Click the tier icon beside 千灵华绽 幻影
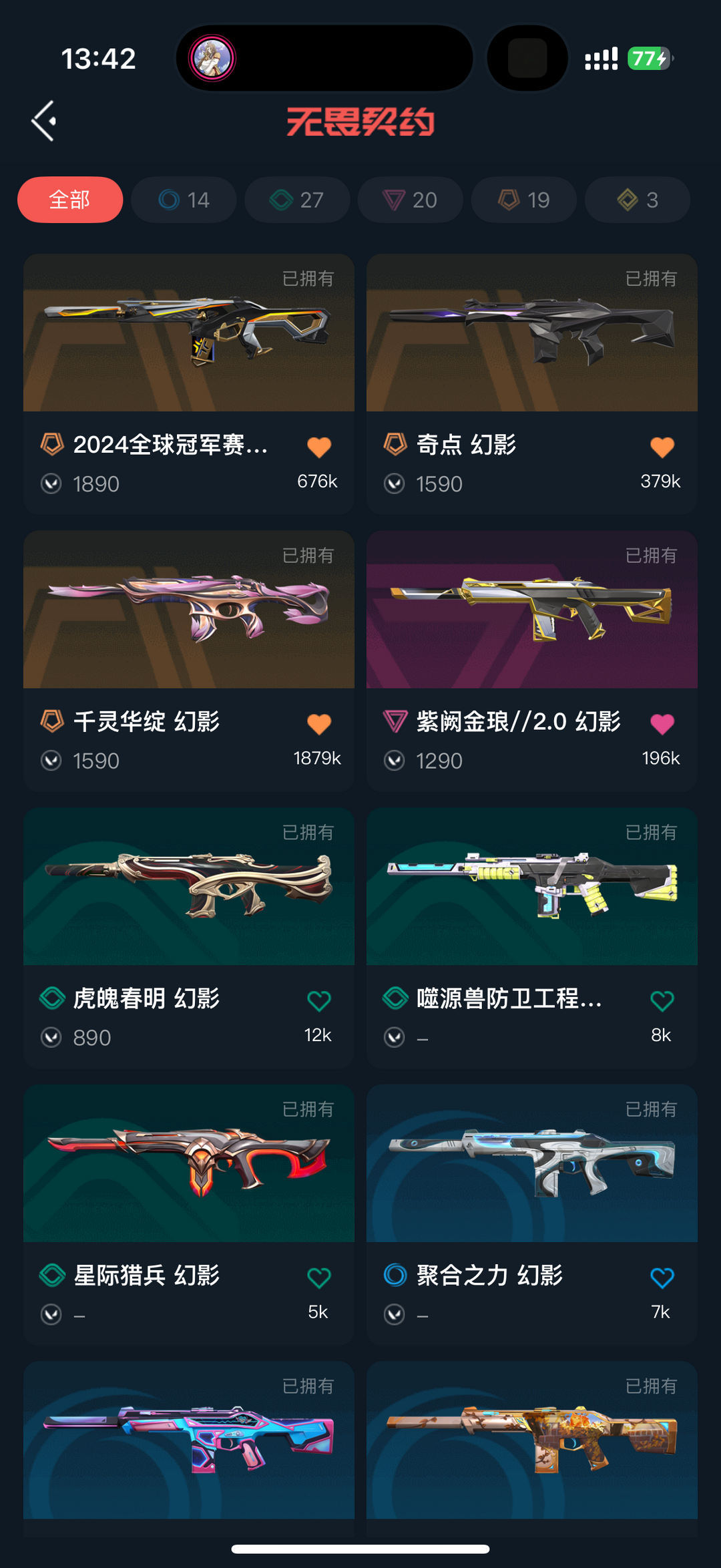721x1568 pixels. tap(52, 721)
